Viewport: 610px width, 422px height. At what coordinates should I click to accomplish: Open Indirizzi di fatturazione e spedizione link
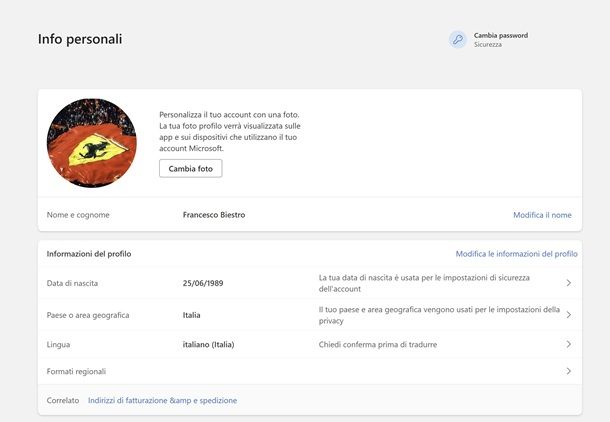tap(162, 400)
